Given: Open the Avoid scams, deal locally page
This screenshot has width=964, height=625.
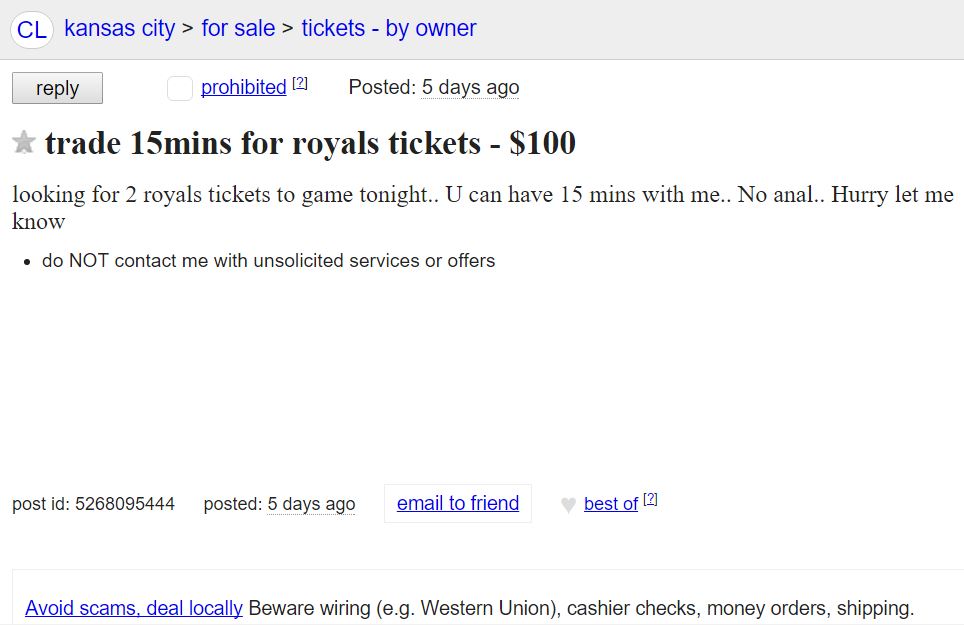Looking at the screenshot, I should pyautogui.click(x=133, y=608).
